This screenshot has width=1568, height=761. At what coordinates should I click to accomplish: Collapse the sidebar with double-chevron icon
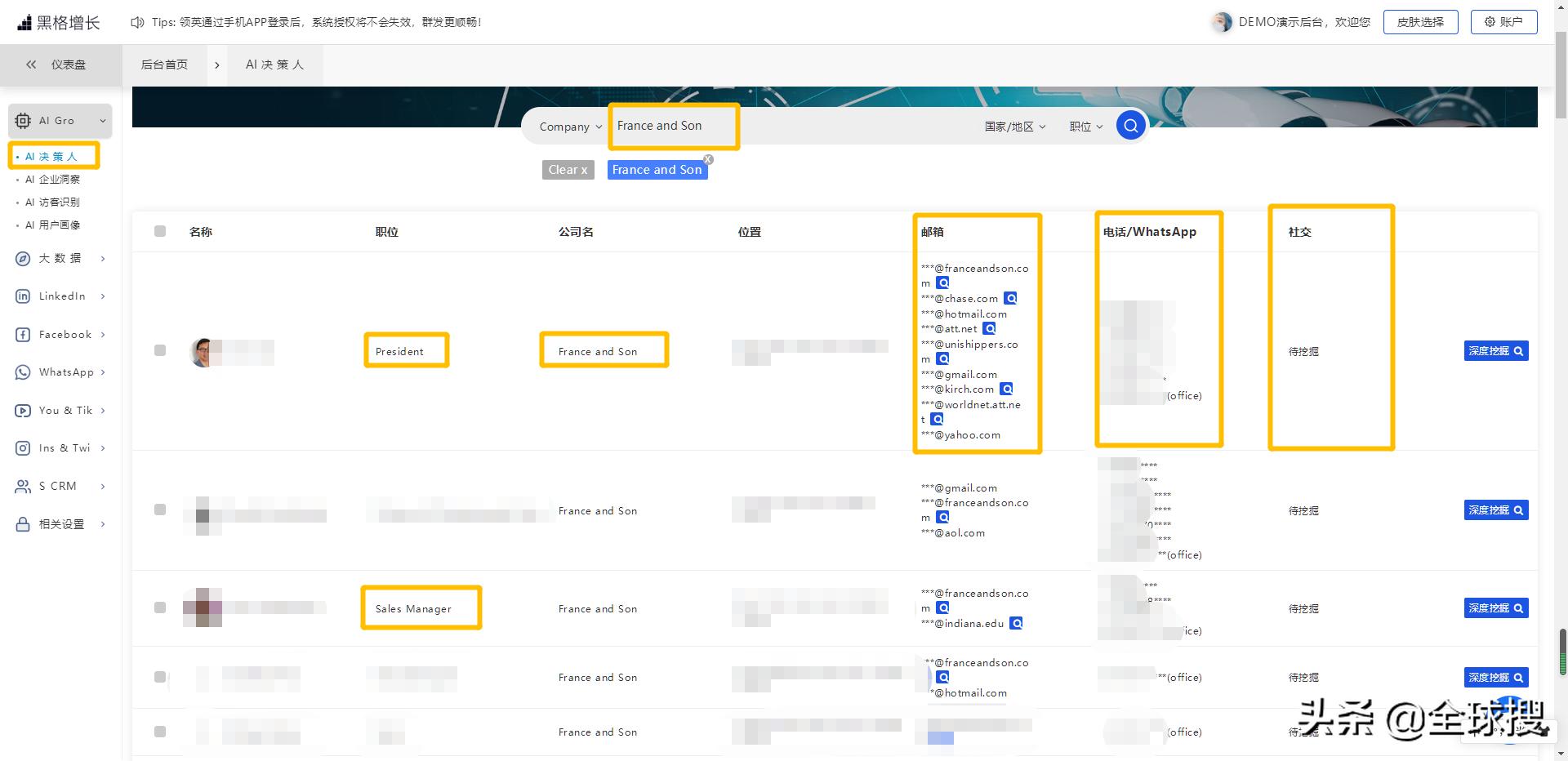click(31, 65)
